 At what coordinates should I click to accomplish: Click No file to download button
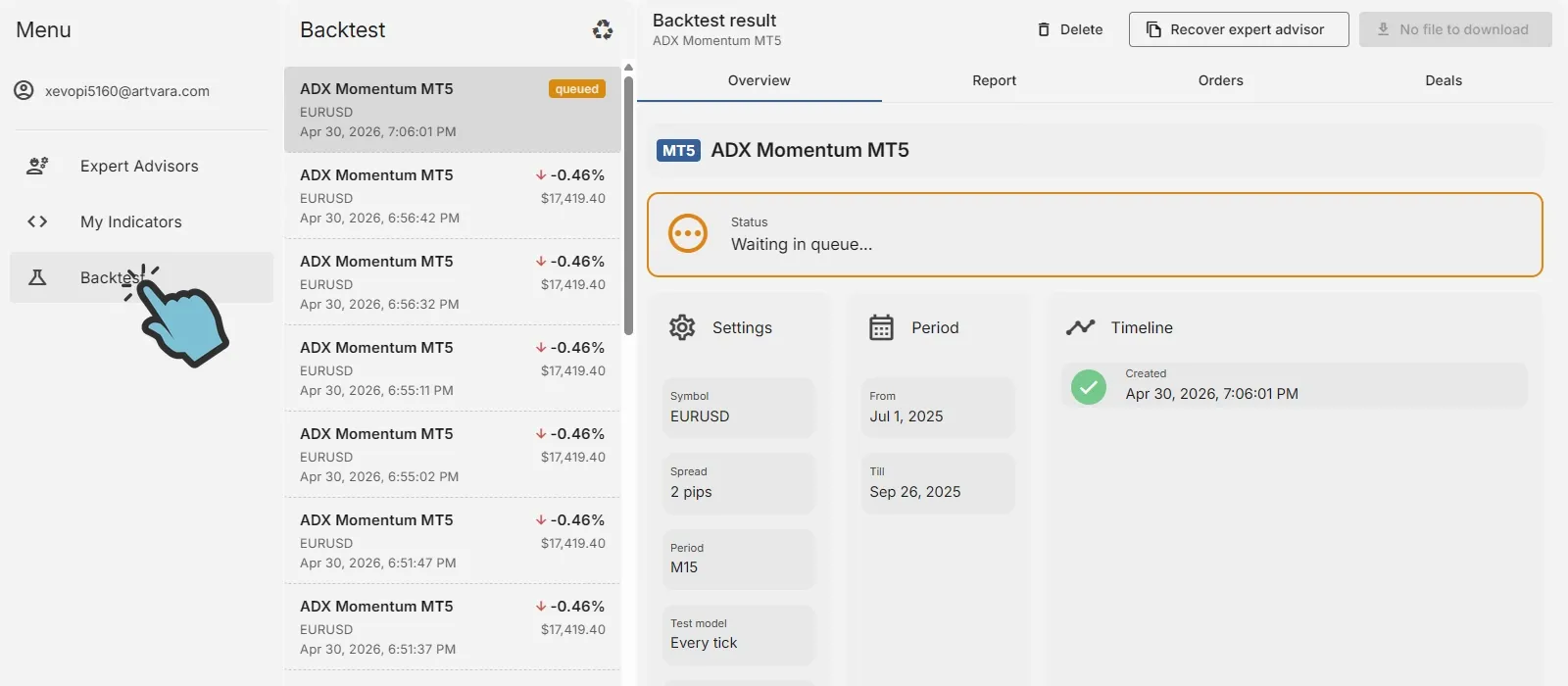click(x=1455, y=29)
